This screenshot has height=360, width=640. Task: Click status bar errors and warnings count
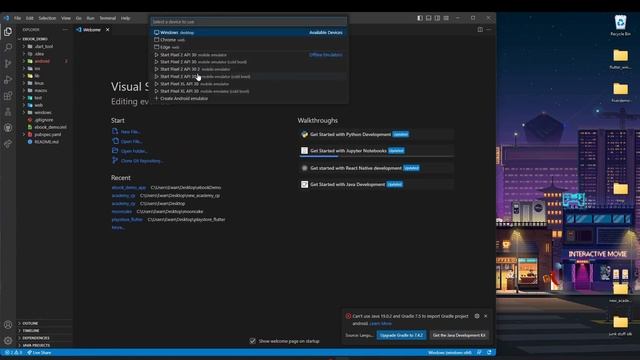pos(13,352)
